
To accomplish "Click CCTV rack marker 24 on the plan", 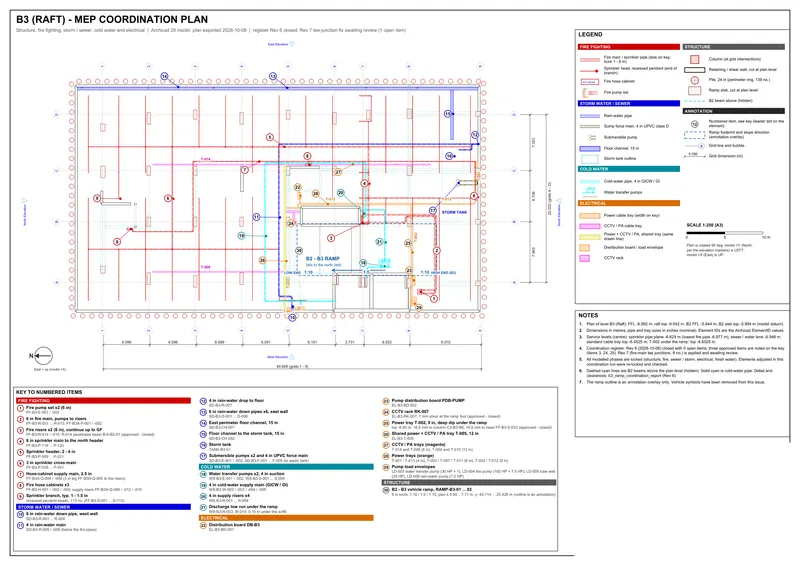I will 291,223.
